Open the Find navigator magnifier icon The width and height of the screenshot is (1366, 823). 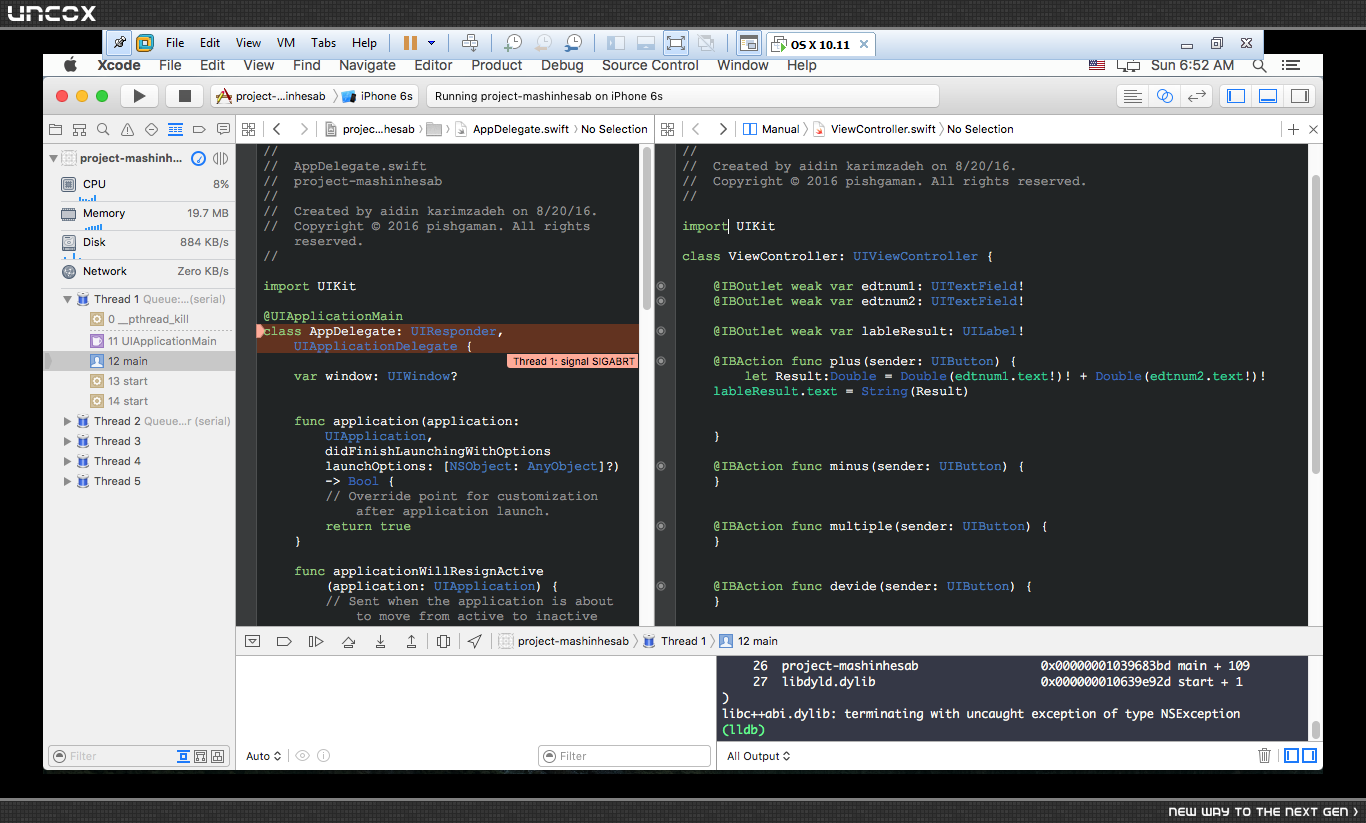click(104, 129)
